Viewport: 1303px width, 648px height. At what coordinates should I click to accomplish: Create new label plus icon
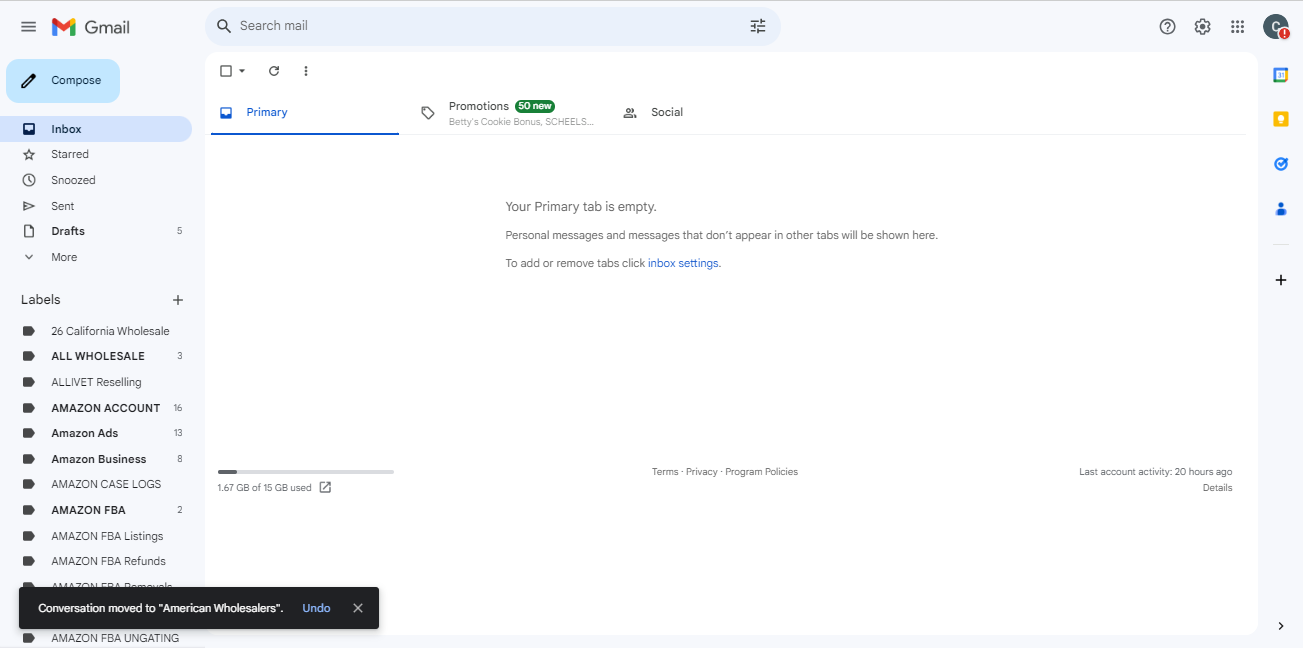pos(178,300)
